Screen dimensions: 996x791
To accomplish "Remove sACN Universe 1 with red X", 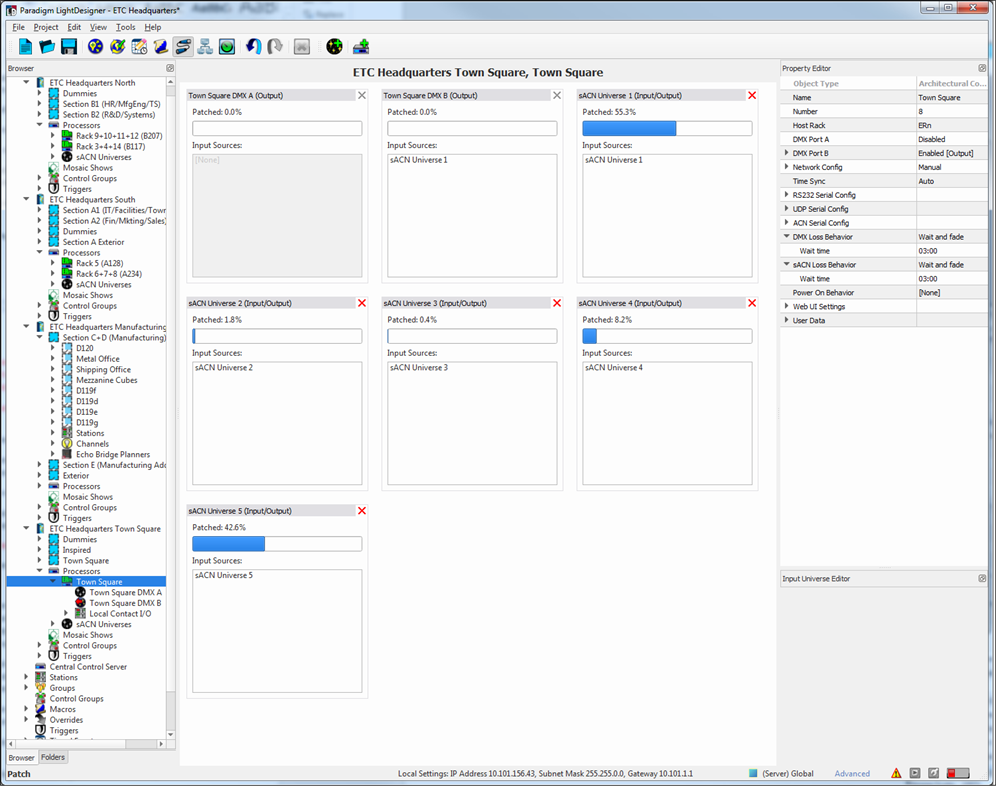I will pos(752,95).
